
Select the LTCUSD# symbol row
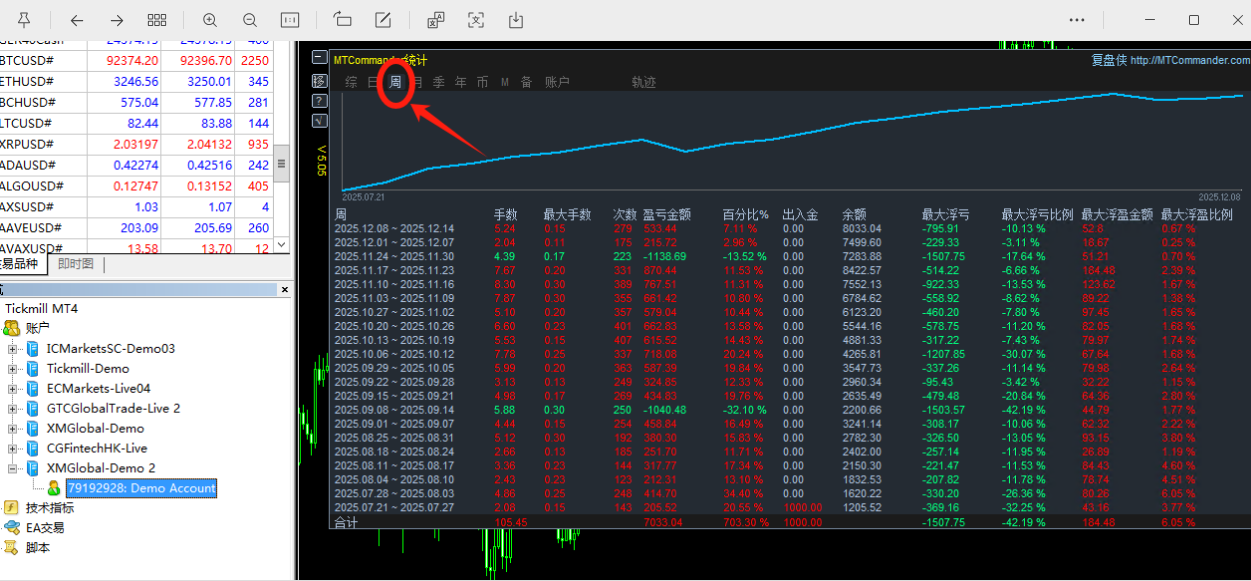137,123
